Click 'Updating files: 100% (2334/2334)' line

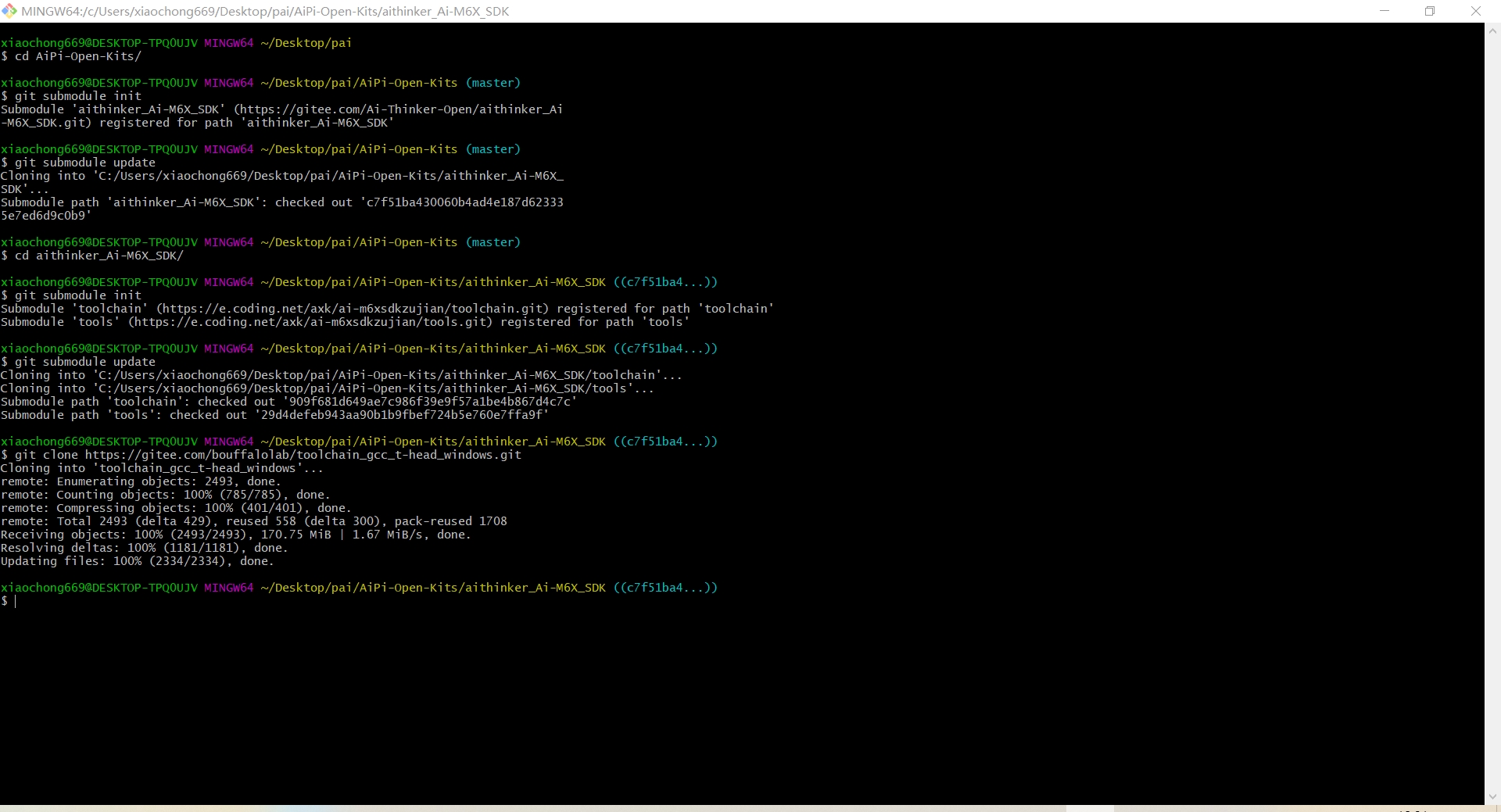click(138, 561)
